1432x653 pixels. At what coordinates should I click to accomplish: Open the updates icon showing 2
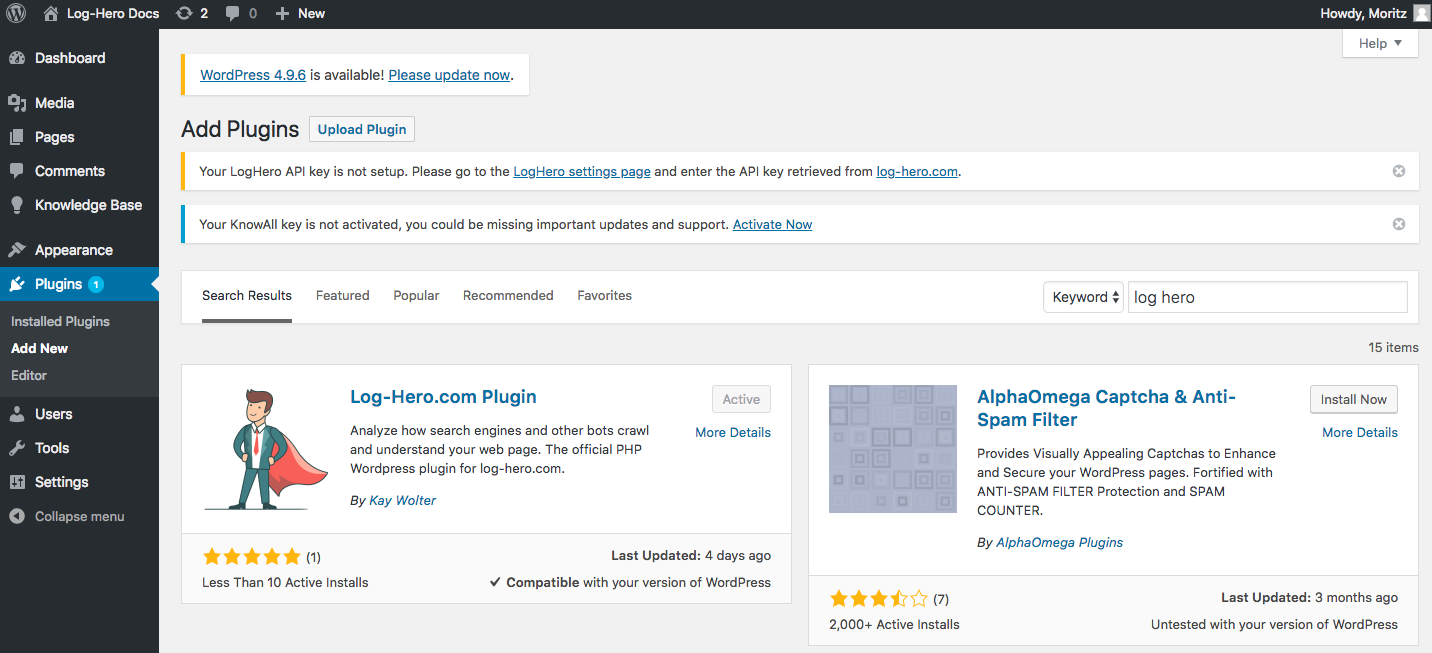click(x=184, y=14)
